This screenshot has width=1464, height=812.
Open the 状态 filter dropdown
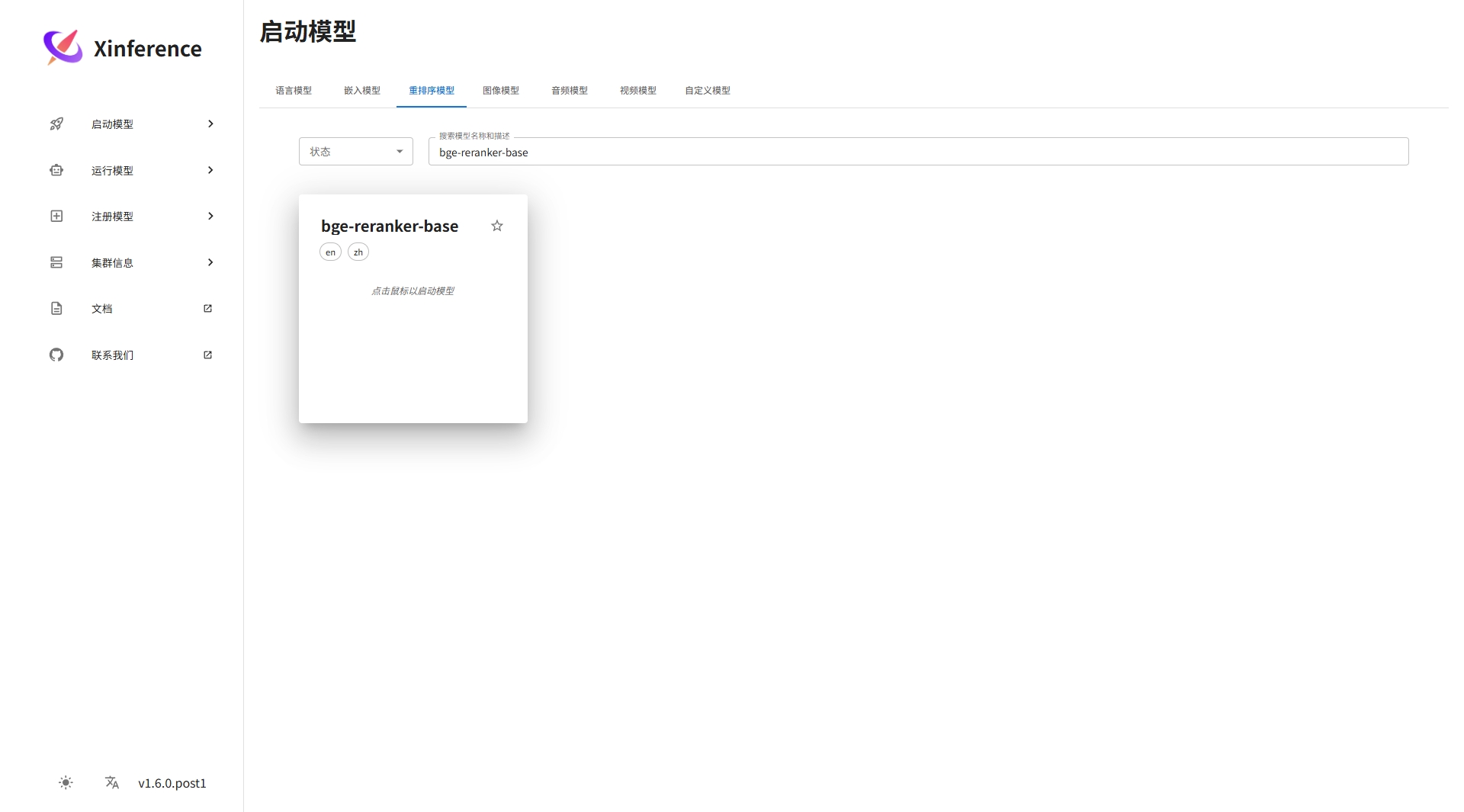coord(356,151)
